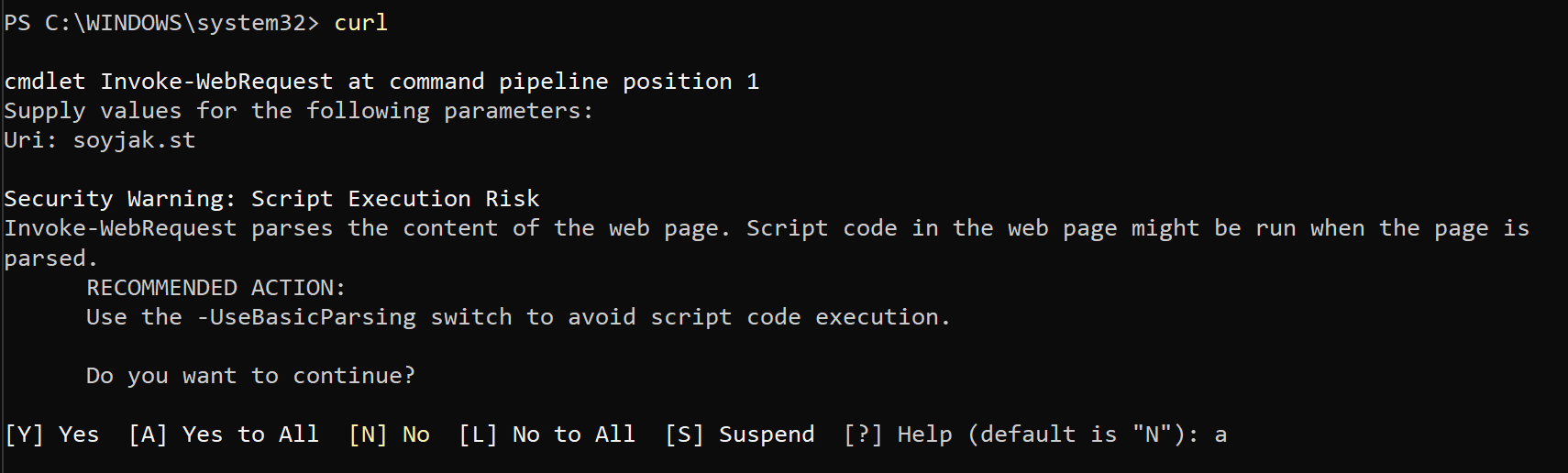Viewport: 1568px width, 473px height.
Task: Click the "[S] Suspend" option
Action: pyautogui.click(x=739, y=434)
